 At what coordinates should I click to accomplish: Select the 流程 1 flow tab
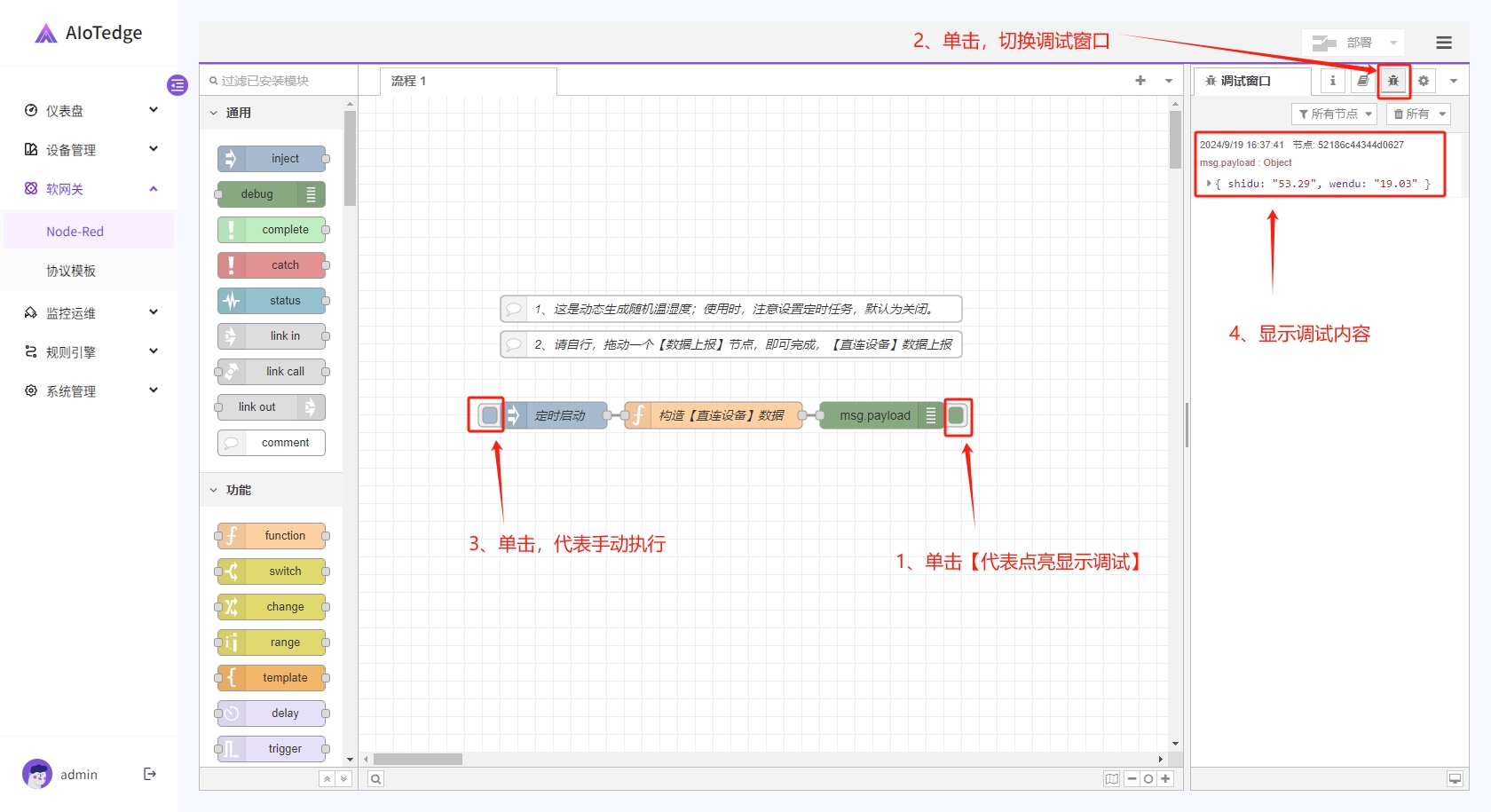point(409,81)
